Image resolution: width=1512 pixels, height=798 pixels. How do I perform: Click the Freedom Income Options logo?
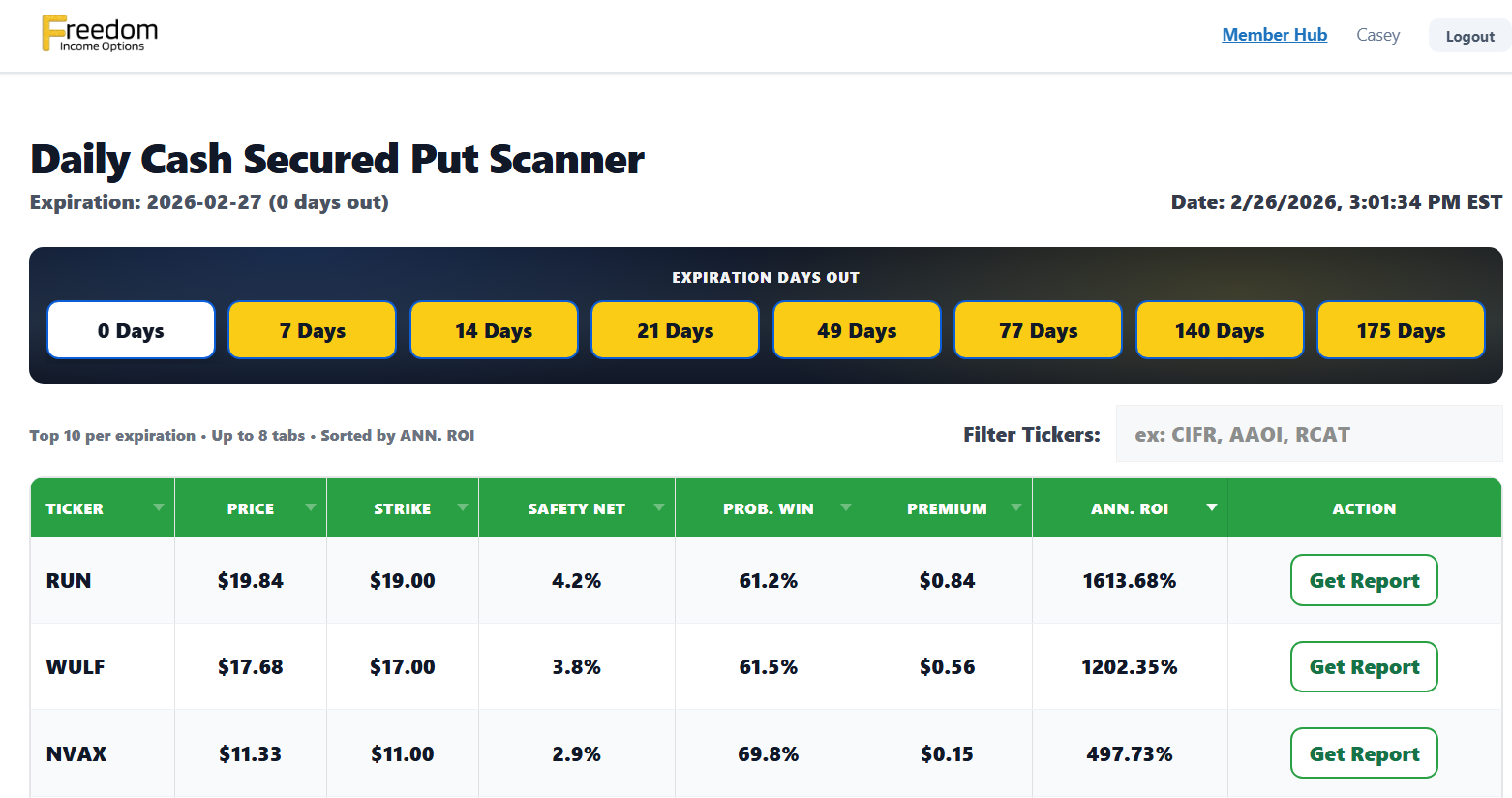coord(97,33)
